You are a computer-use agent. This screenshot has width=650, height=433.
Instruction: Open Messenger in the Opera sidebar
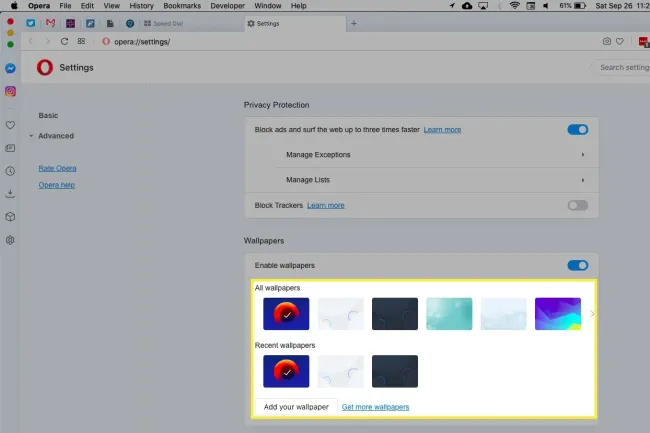[10, 69]
